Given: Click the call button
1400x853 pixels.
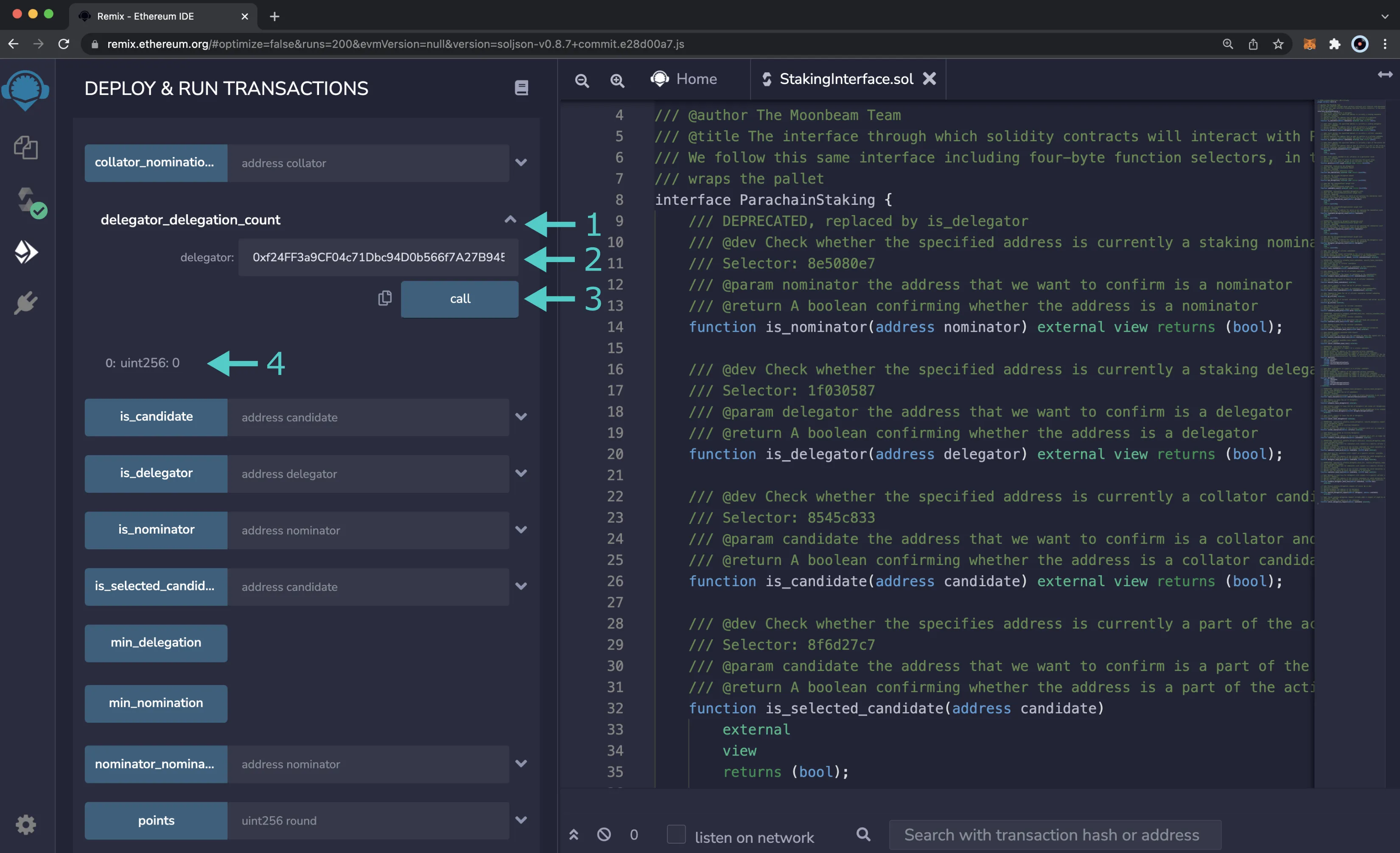Looking at the screenshot, I should tap(459, 299).
